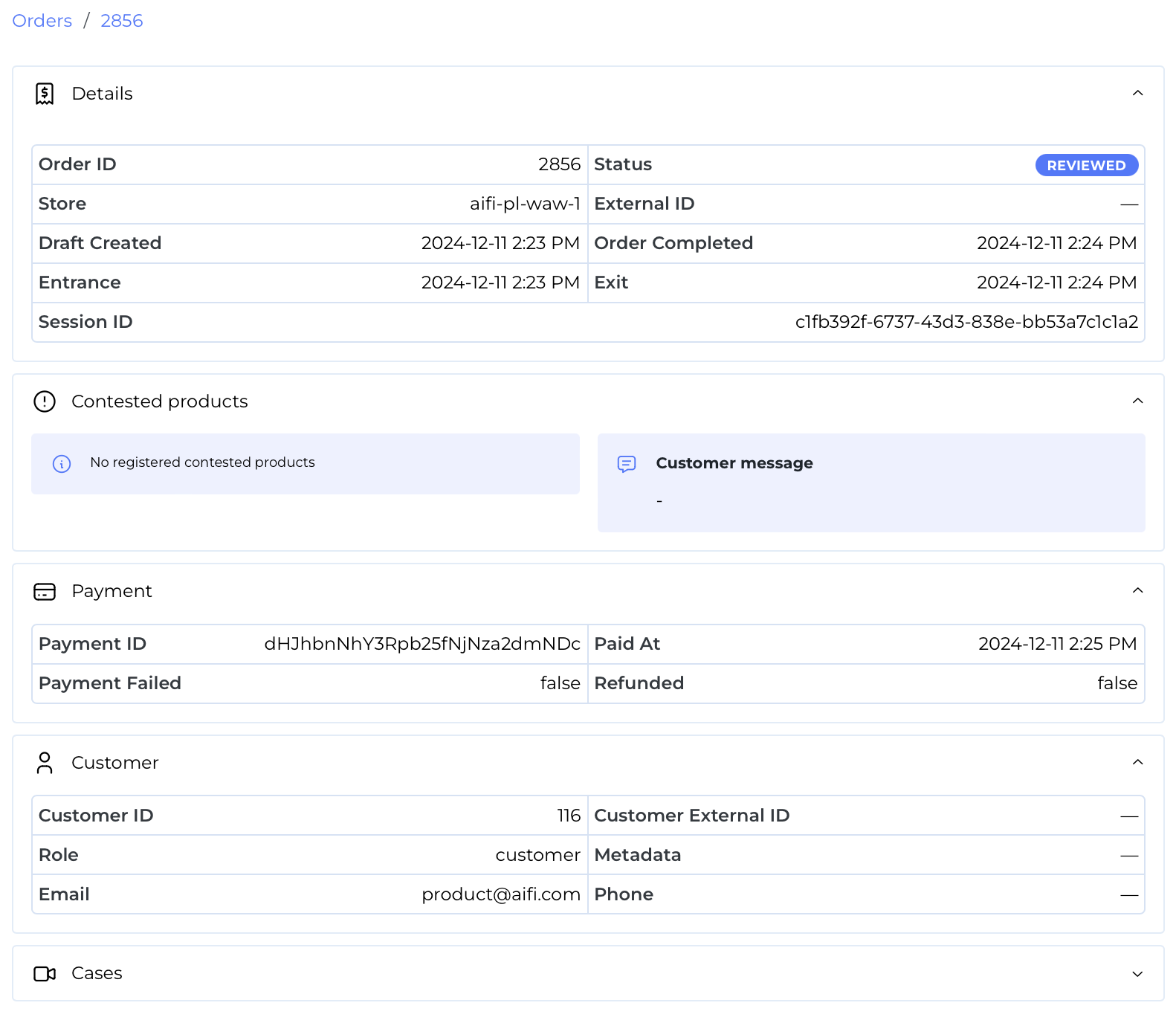
Task: Collapse the Details section chevron
Action: pos(1137,94)
